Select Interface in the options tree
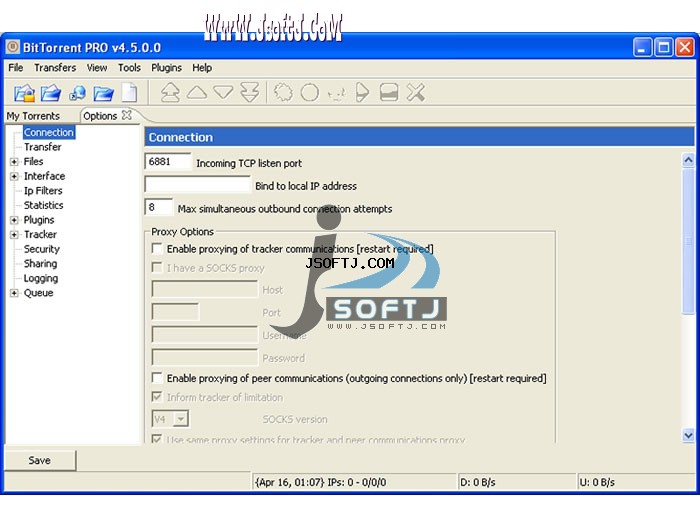700x525 pixels. [44, 176]
